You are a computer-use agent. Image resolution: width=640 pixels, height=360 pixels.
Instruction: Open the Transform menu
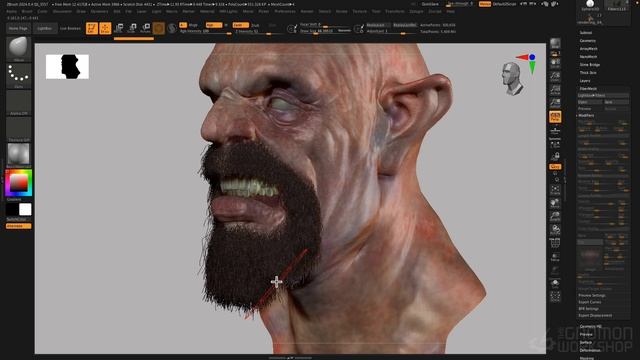point(395,11)
